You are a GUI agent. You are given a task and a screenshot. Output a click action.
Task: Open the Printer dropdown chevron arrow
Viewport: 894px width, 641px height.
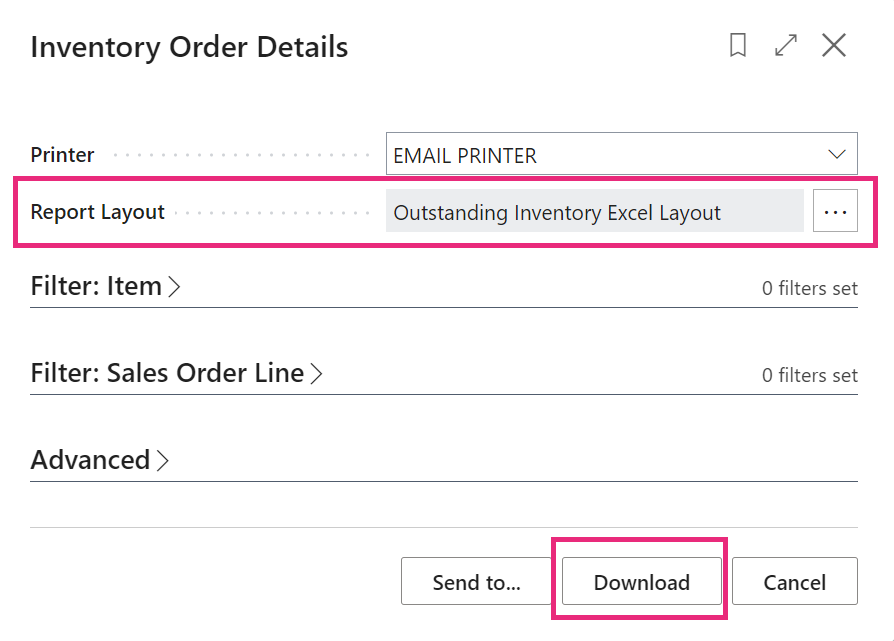(x=837, y=155)
